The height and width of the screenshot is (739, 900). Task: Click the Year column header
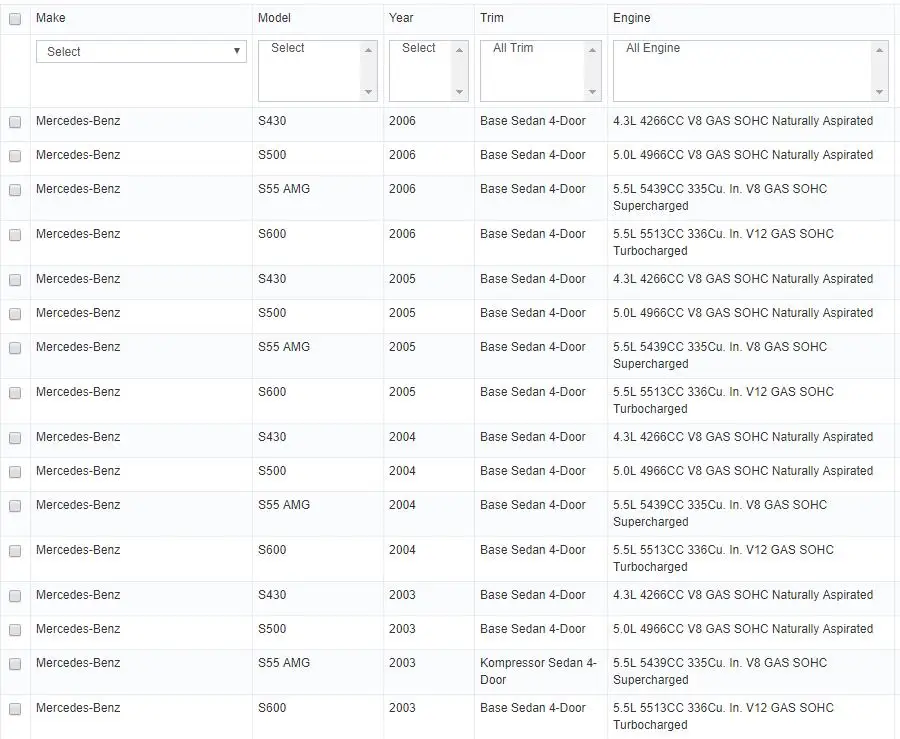pyautogui.click(x=401, y=18)
